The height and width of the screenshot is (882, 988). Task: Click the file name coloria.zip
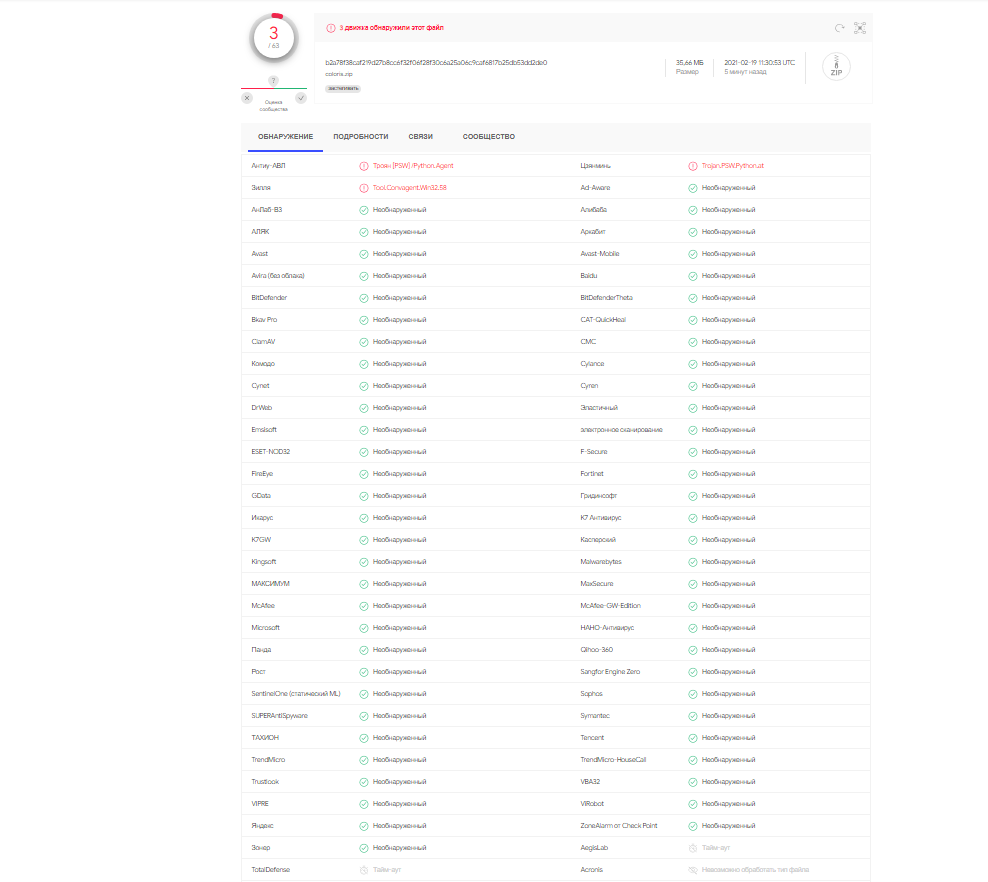(x=339, y=74)
